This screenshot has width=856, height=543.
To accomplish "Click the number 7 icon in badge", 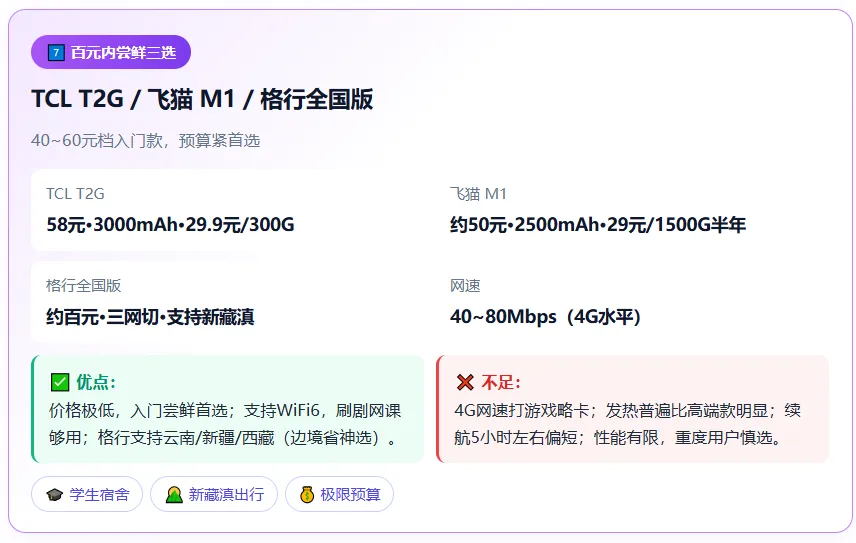I will pyautogui.click(x=56, y=52).
